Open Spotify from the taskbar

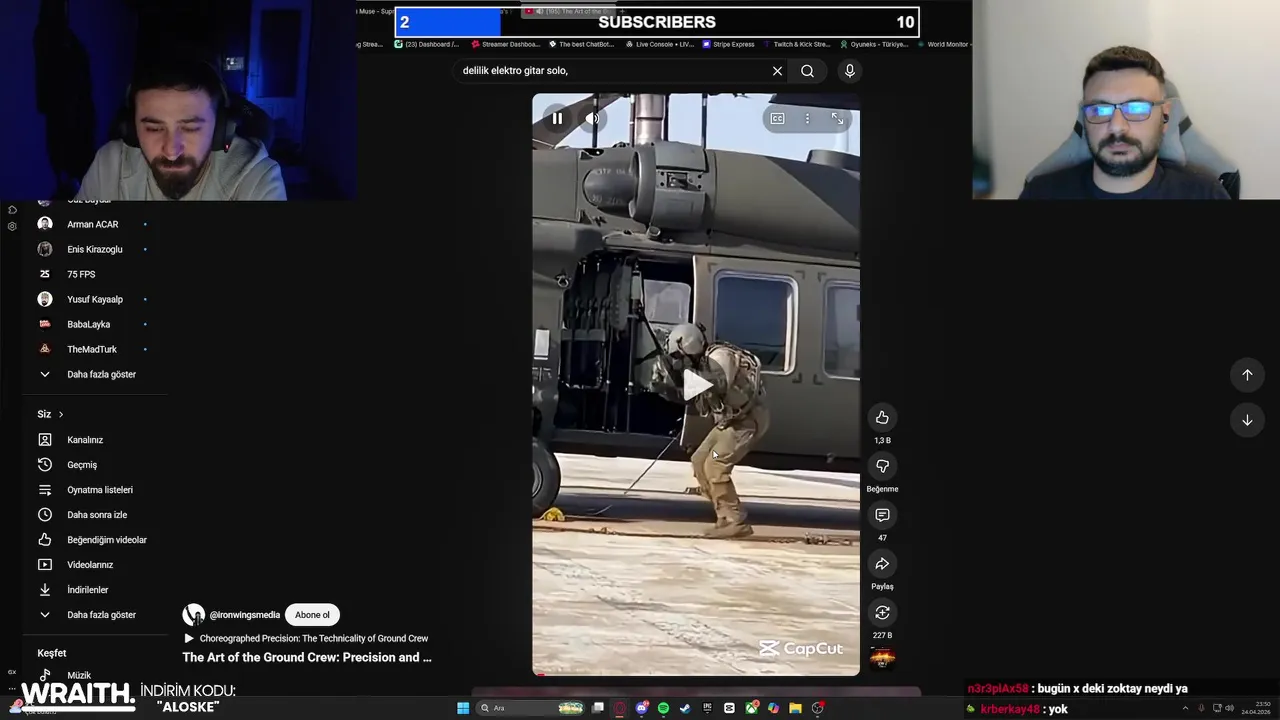coord(663,708)
